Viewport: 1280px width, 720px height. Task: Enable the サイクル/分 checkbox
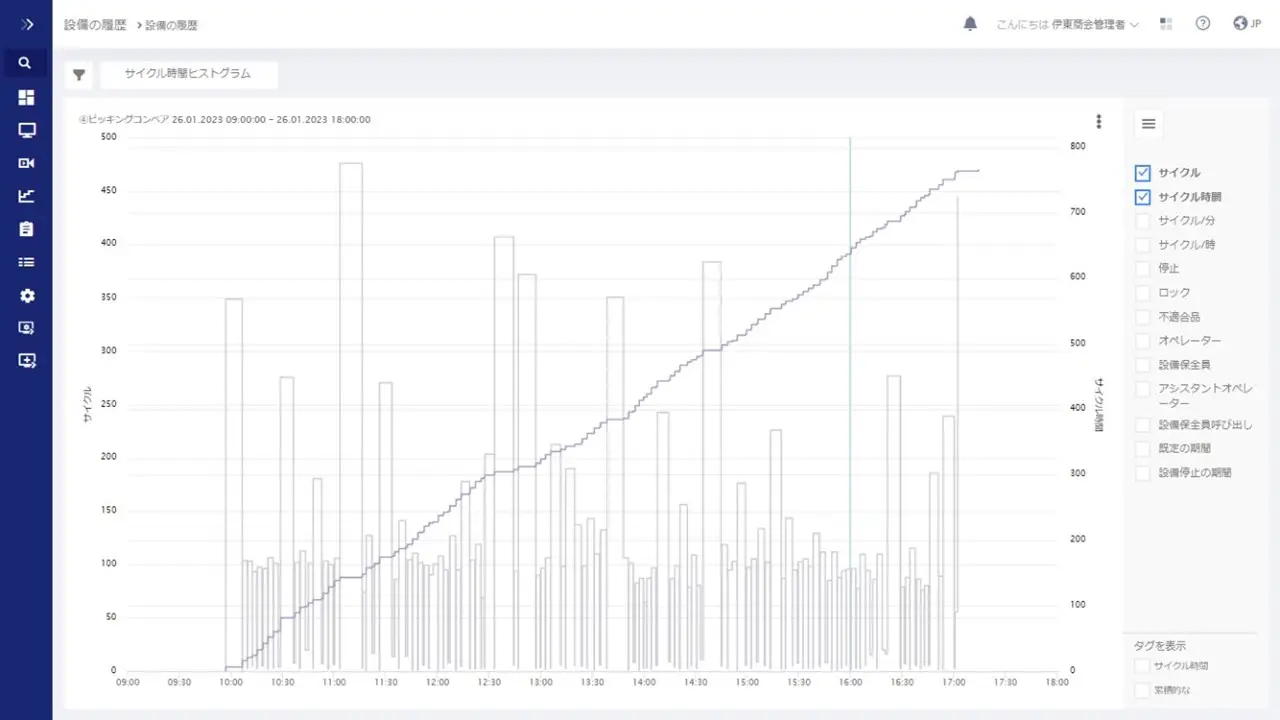(1143, 221)
